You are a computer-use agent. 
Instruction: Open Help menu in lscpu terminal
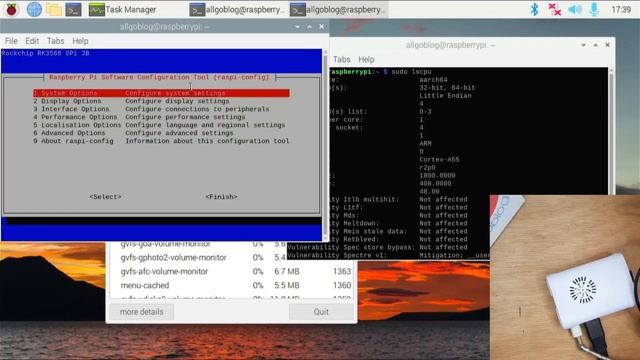click(x=366, y=60)
